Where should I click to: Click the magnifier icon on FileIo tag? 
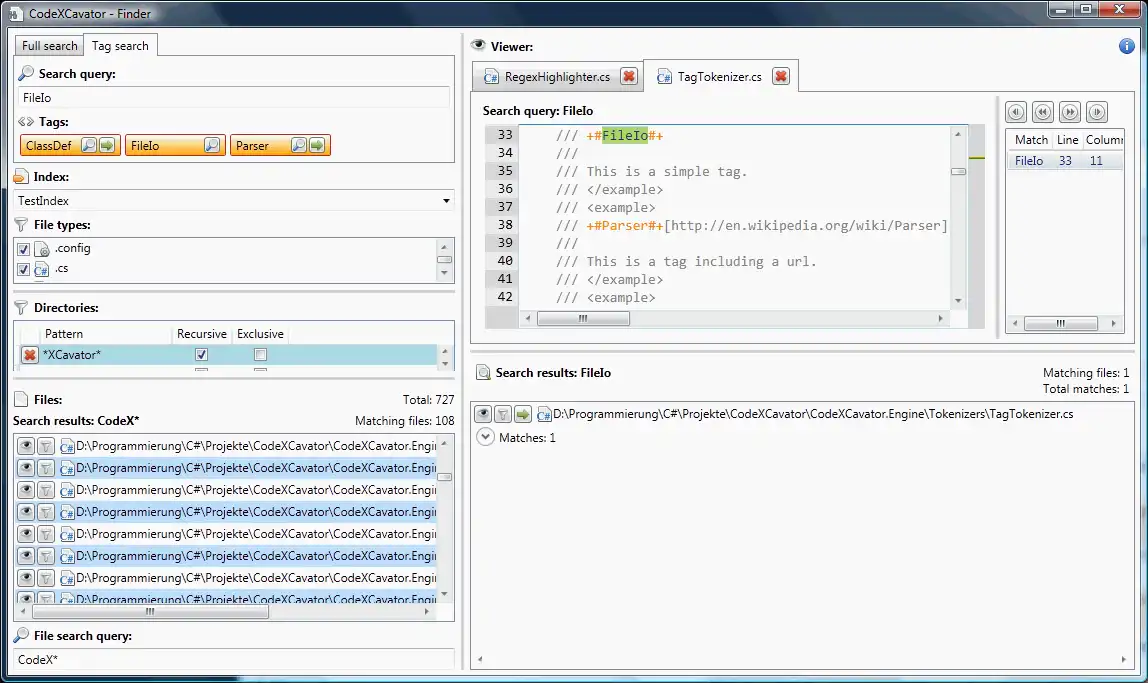click(x=212, y=146)
